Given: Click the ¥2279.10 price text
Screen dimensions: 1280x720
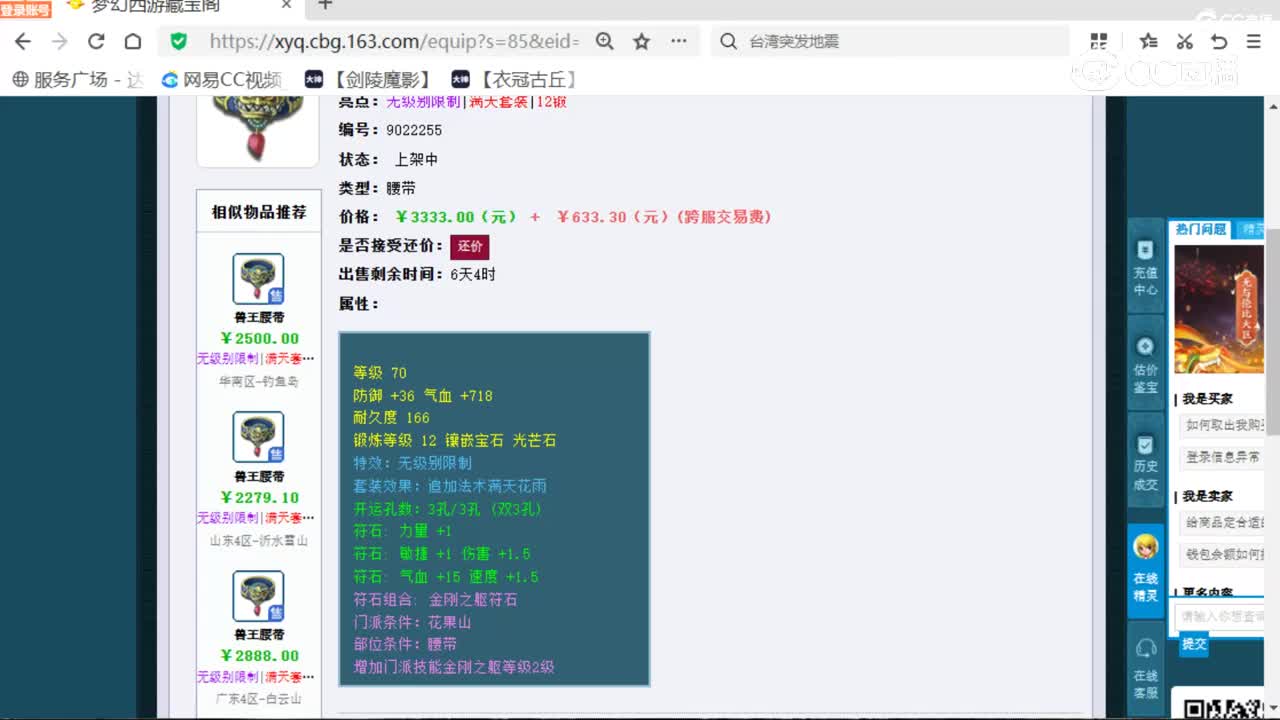Looking at the screenshot, I should (x=259, y=497).
